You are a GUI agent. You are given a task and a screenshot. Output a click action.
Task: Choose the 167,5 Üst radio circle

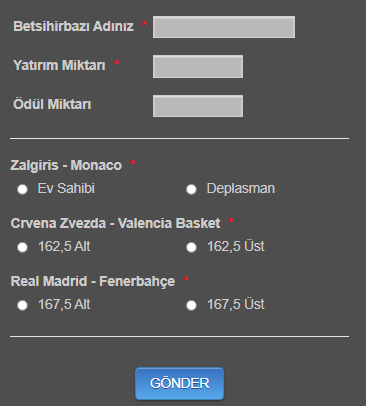191,305
